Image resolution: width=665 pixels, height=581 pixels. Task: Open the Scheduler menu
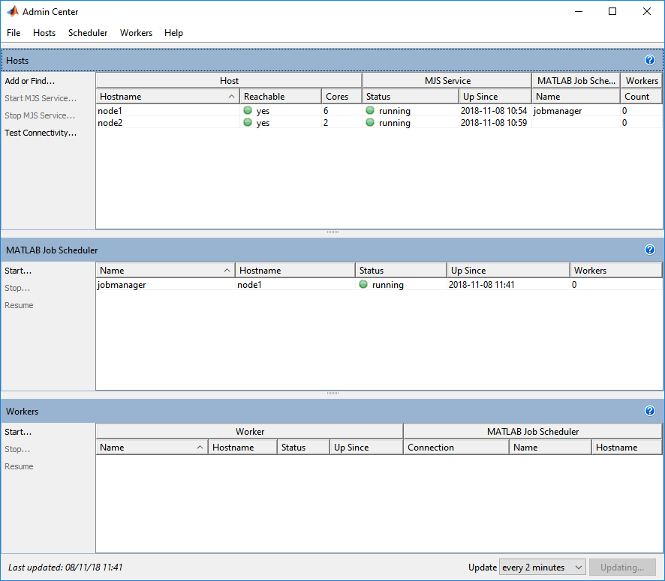(x=87, y=33)
